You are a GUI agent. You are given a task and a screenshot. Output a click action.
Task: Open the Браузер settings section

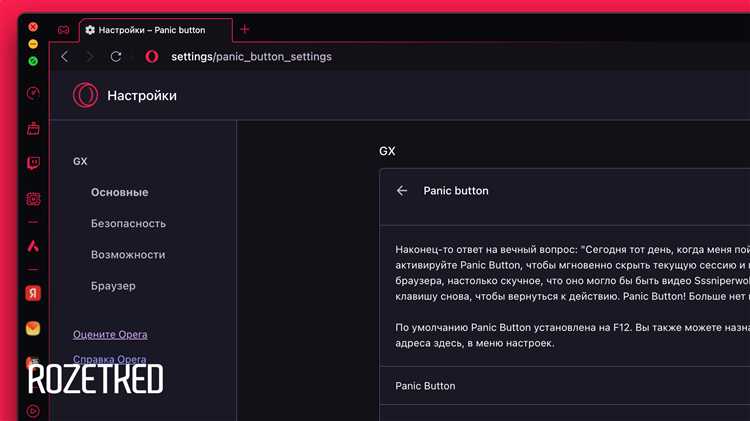point(113,286)
